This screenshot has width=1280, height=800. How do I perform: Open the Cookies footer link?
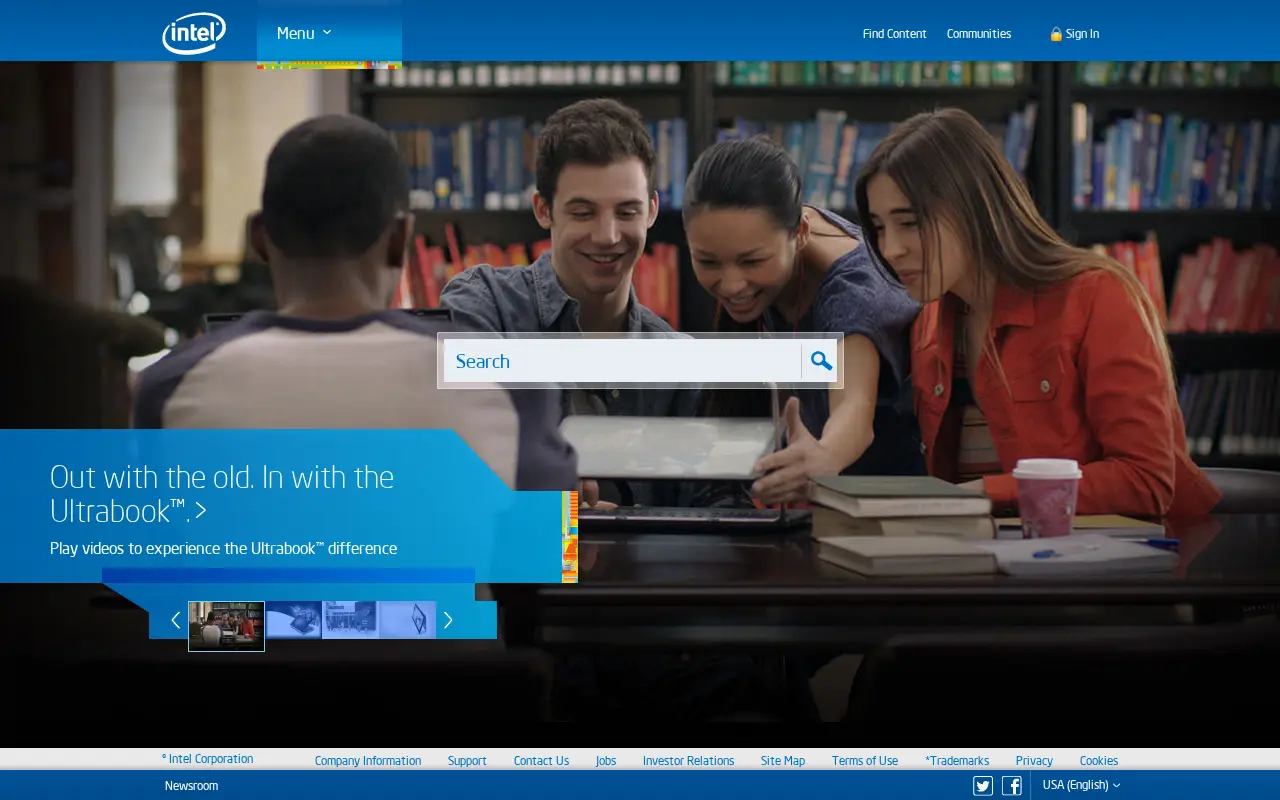(1099, 761)
